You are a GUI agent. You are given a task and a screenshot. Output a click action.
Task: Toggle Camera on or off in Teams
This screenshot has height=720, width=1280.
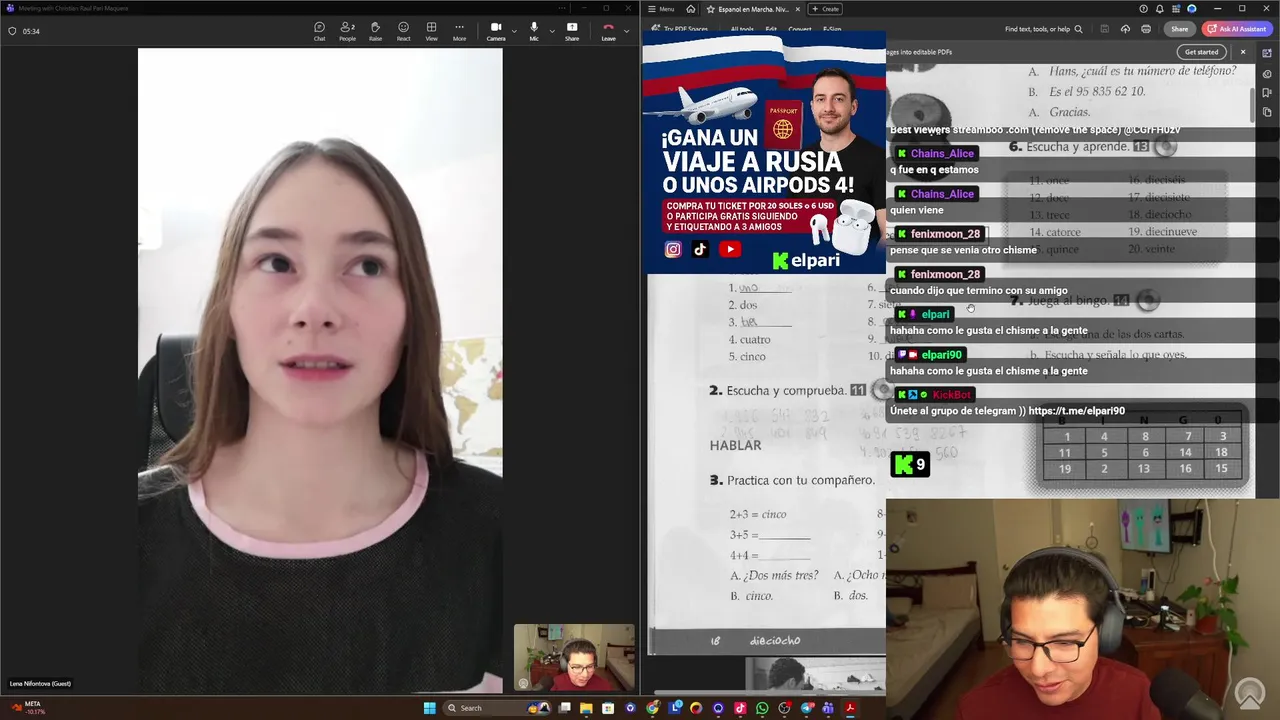point(496,31)
